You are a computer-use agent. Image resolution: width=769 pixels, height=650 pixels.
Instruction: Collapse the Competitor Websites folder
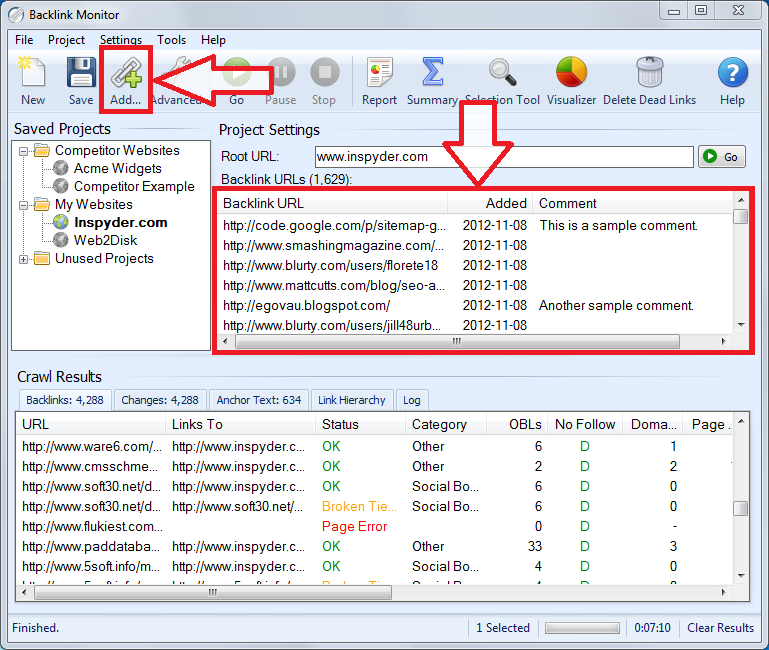click(23, 151)
